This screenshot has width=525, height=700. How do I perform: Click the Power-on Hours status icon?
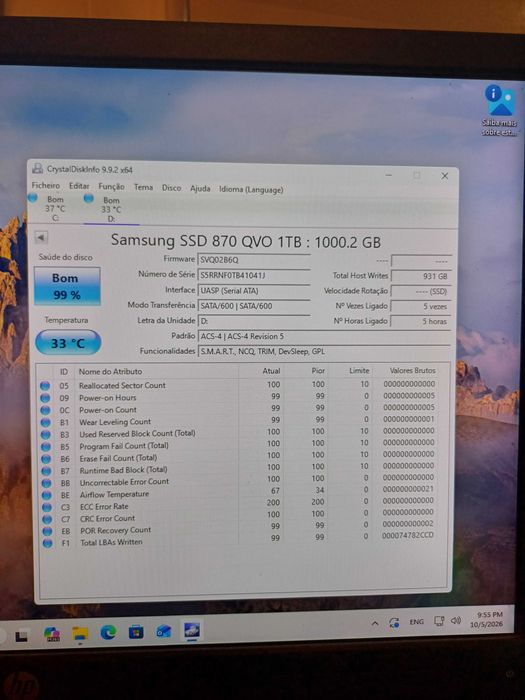point(45,398)
